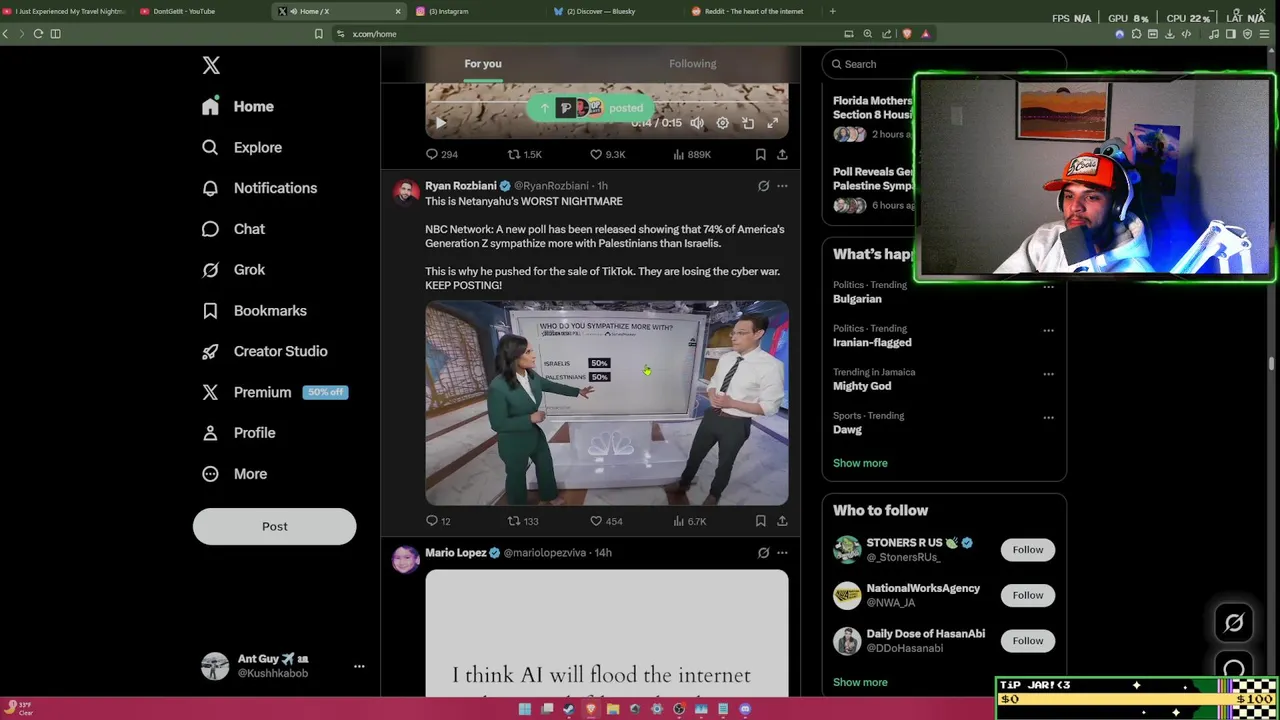Open Mario Lopez's profile name
1280x720 pixels.
click(455, 553)
